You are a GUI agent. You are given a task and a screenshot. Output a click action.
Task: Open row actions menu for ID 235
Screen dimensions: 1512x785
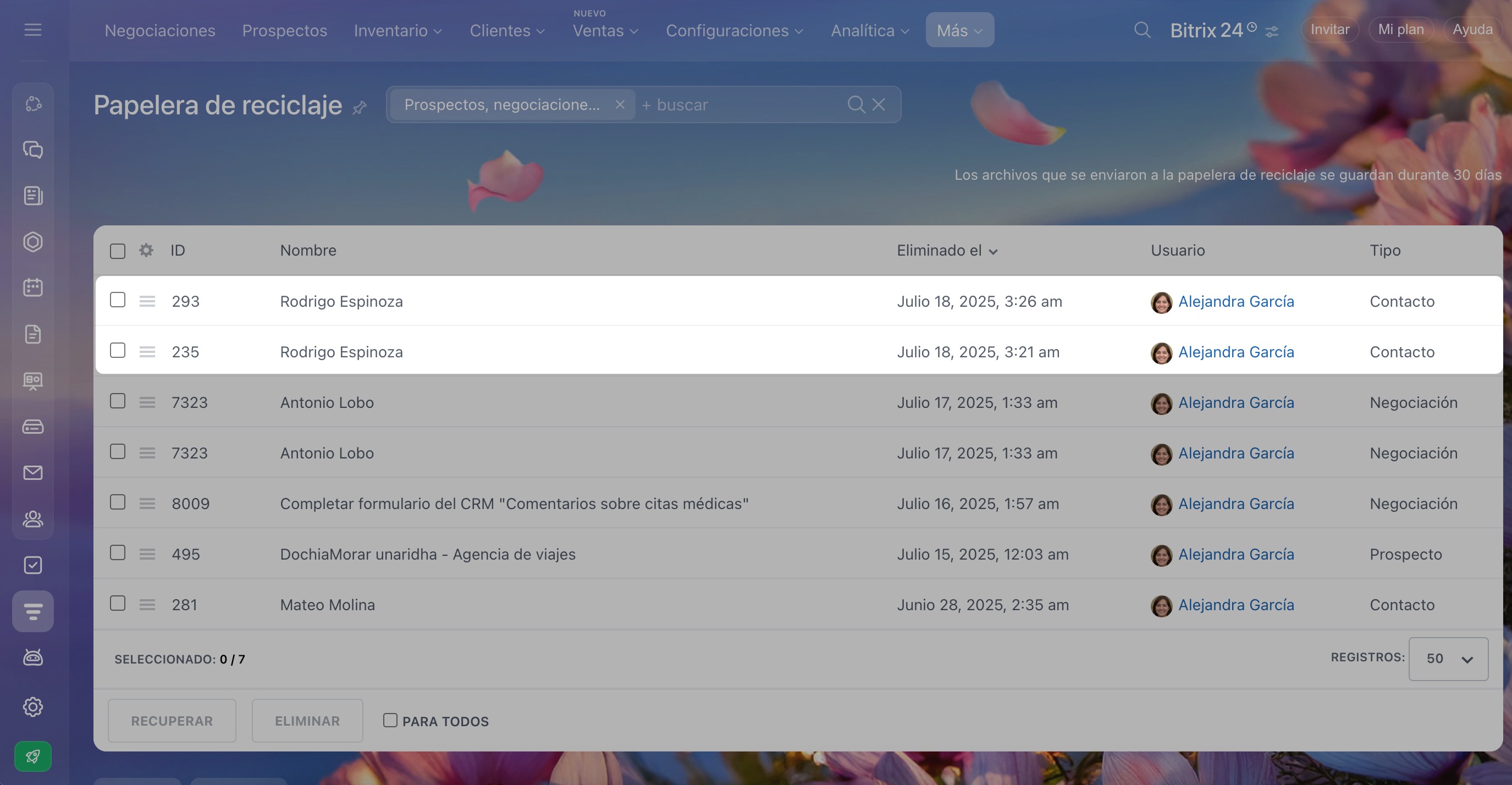(147, 351)
